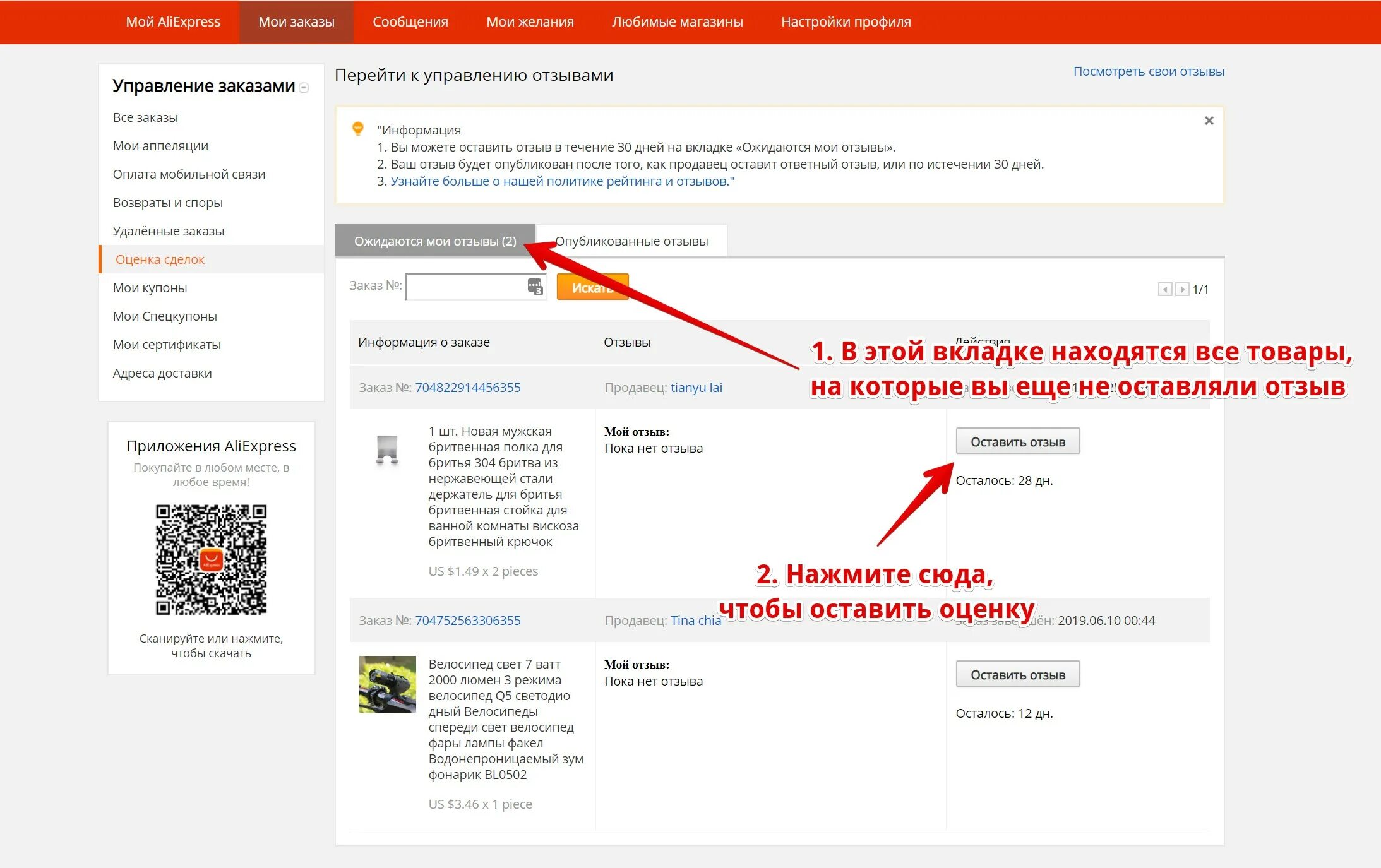Switch to Ожидаются мои отзывы tab
Viewport: 1381px width, 868px height.
click(435, 241)
